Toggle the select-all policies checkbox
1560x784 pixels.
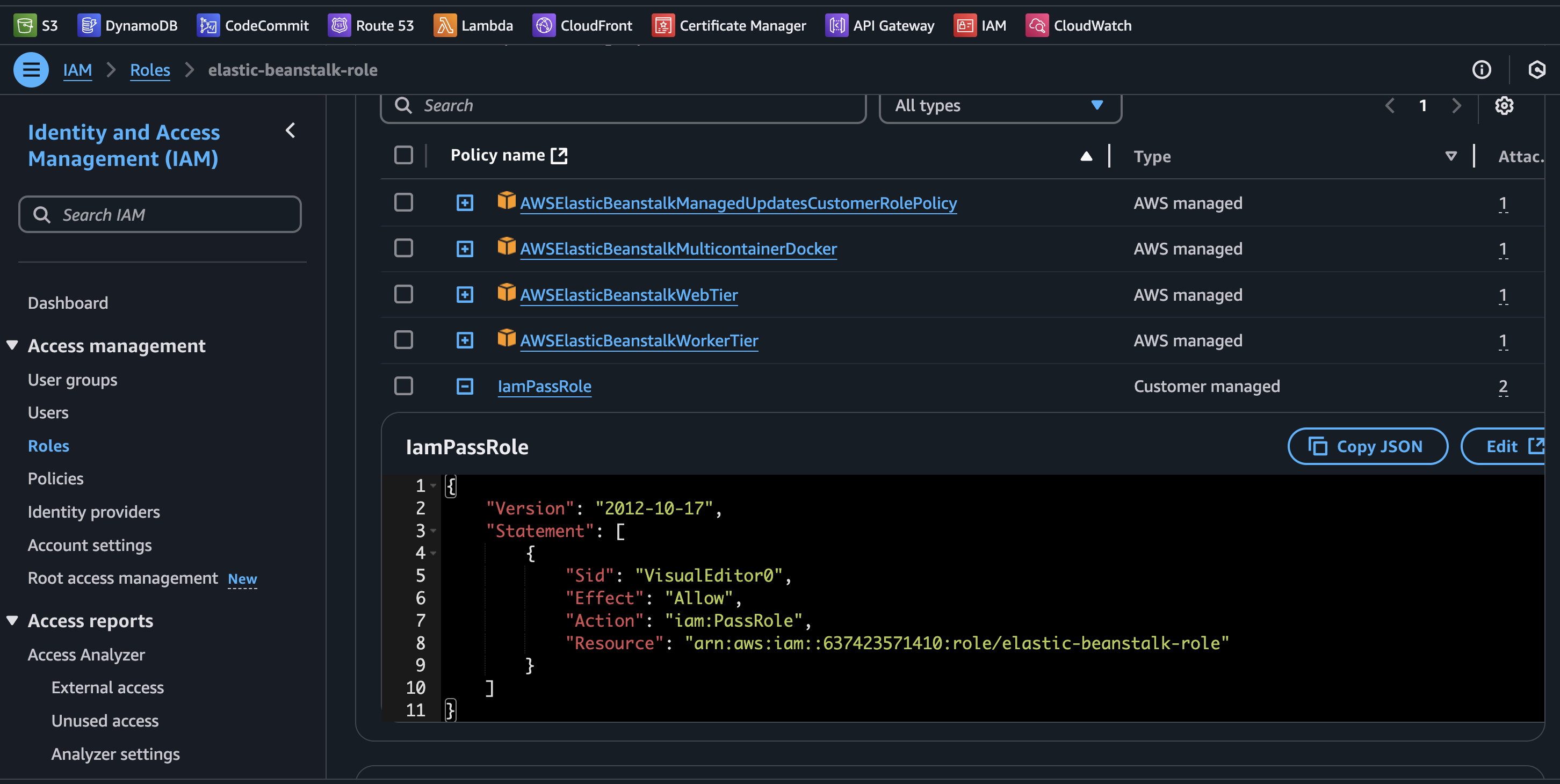pyautogui.click(x=403, y=155)
